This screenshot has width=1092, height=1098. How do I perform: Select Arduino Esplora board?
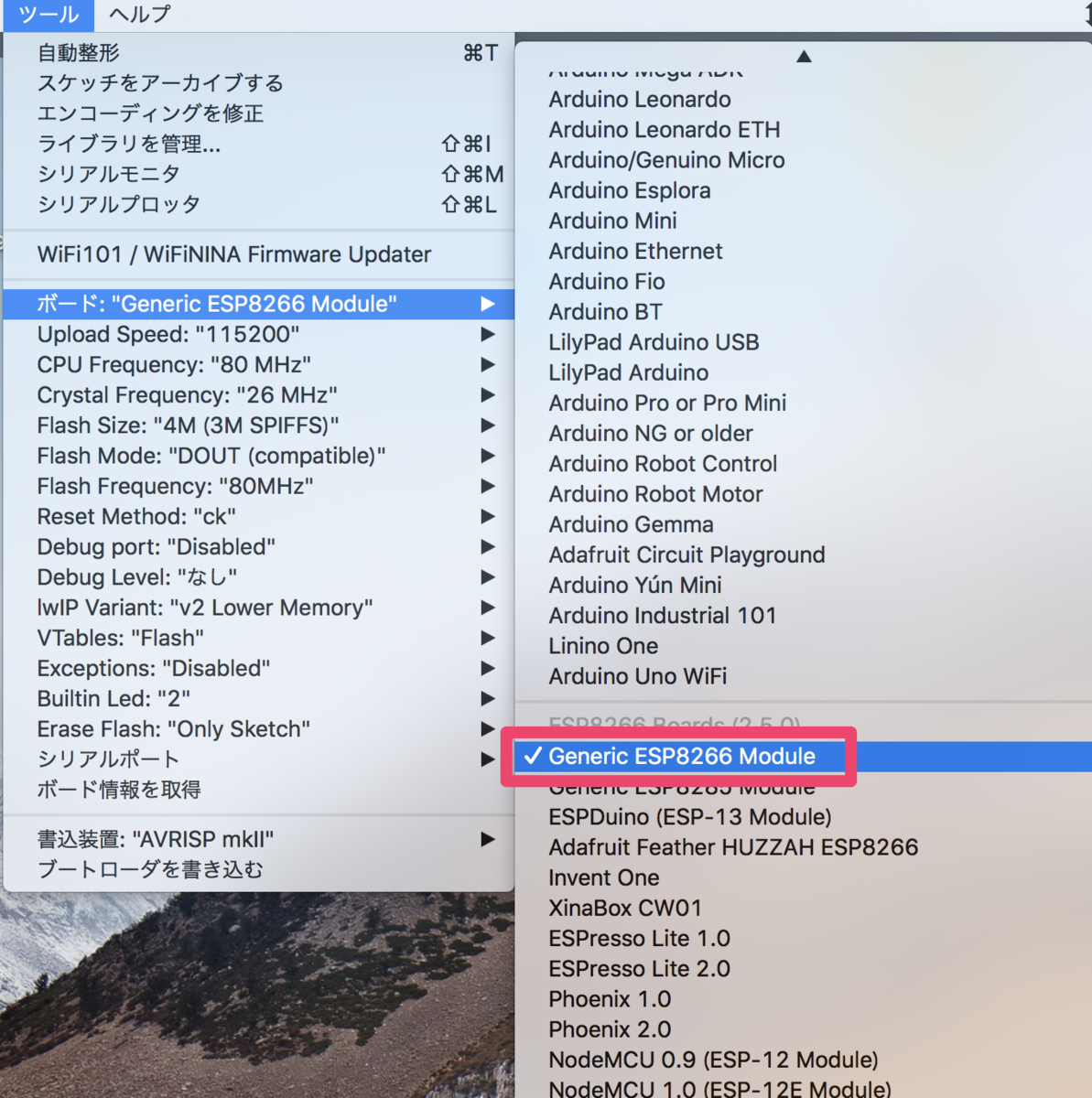pos(804,190)
